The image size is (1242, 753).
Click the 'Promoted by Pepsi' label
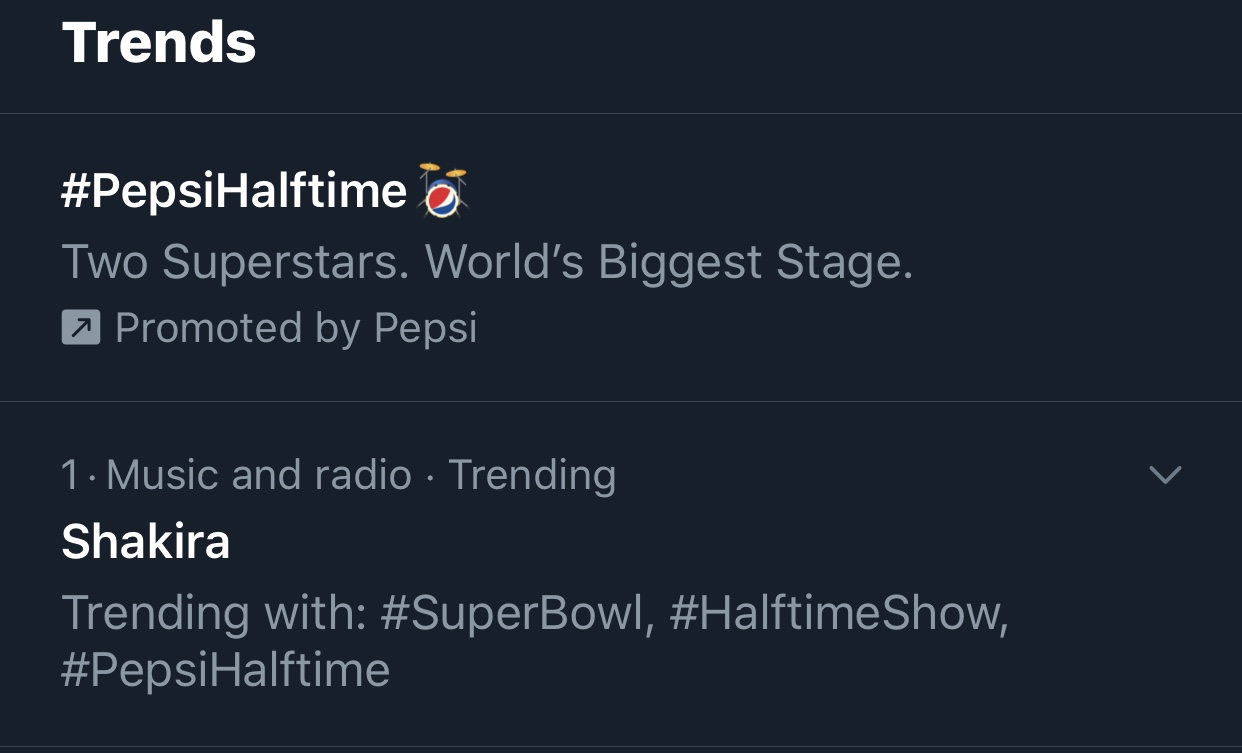[x=296, y=328]
